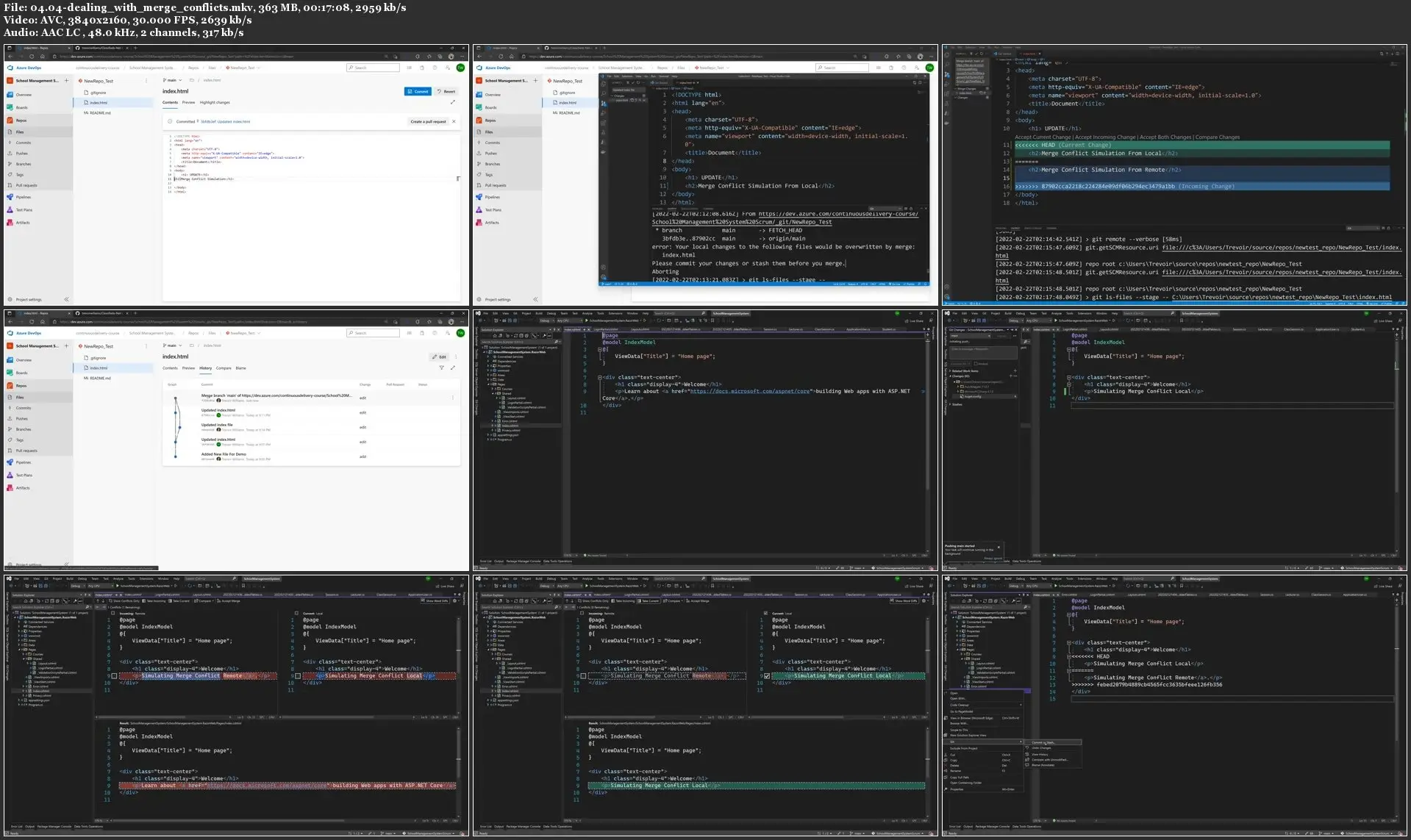Click the blue Commit button for index.html

click(418, 92)
